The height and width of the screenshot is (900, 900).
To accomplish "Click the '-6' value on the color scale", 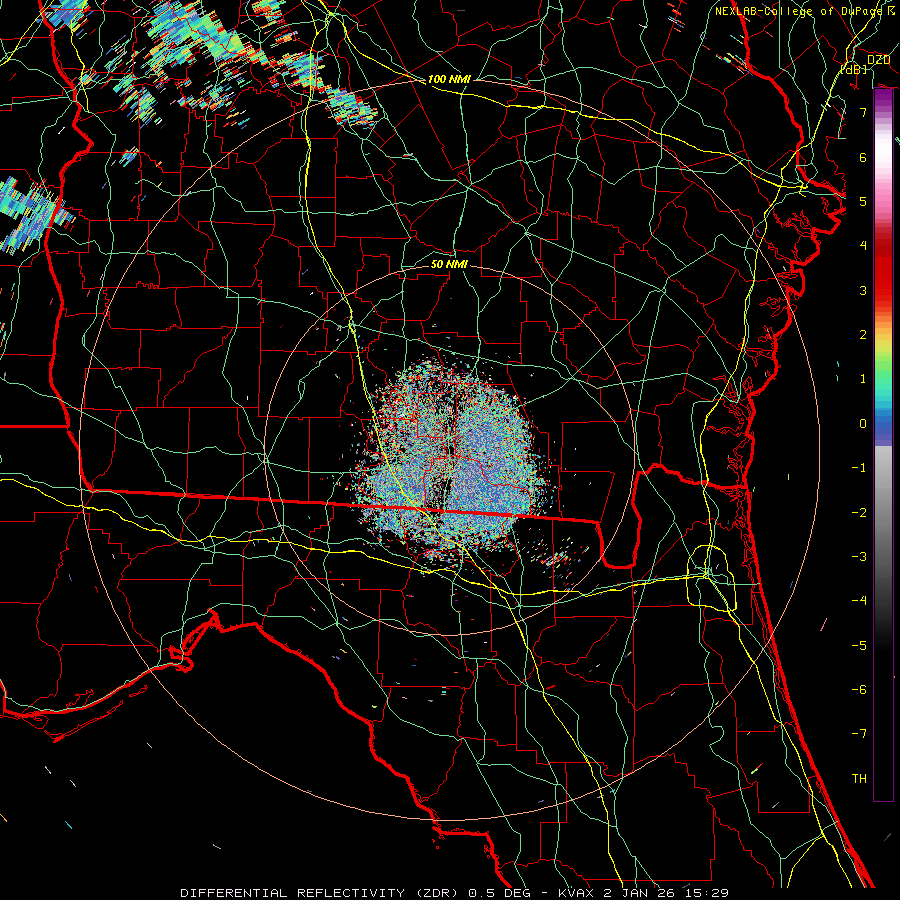I will pos(859,690).
